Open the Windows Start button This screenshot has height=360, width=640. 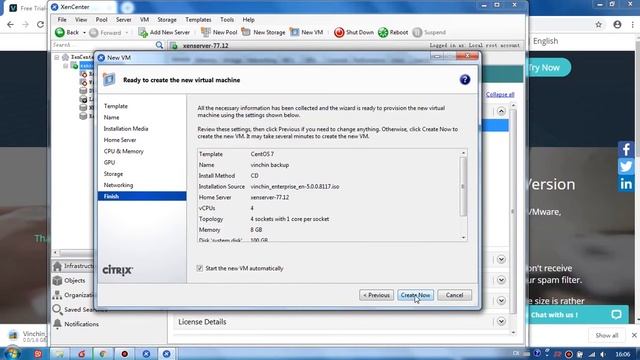click(x=12, y=353)
